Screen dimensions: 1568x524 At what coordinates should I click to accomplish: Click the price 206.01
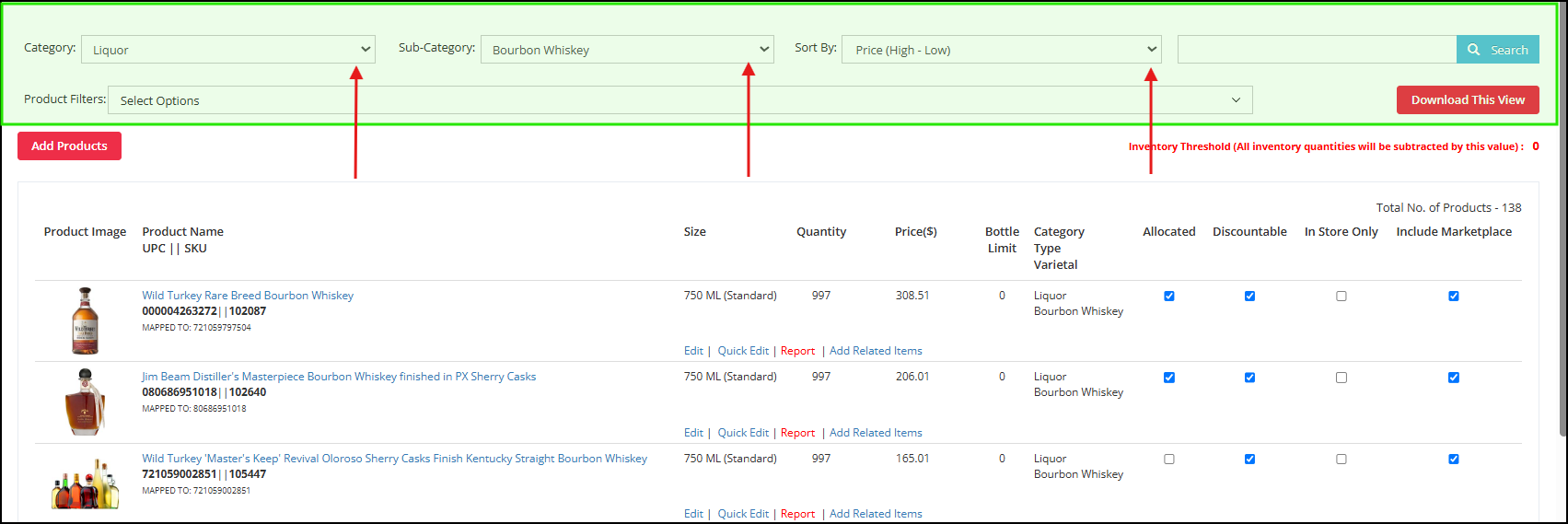click(x=912, y=377)
